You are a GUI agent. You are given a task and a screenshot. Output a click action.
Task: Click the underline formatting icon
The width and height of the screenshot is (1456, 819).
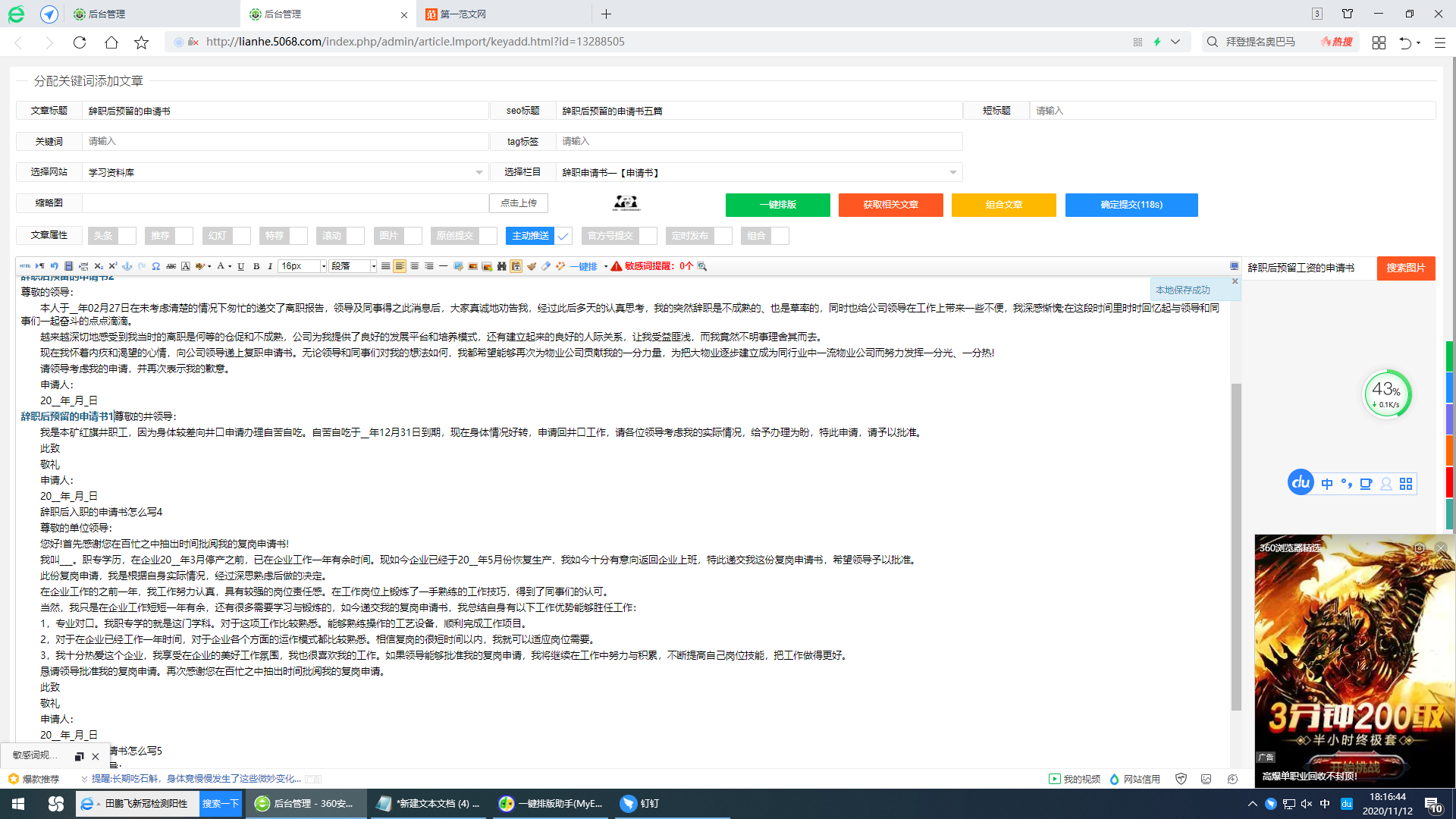(x=241, y=266)
